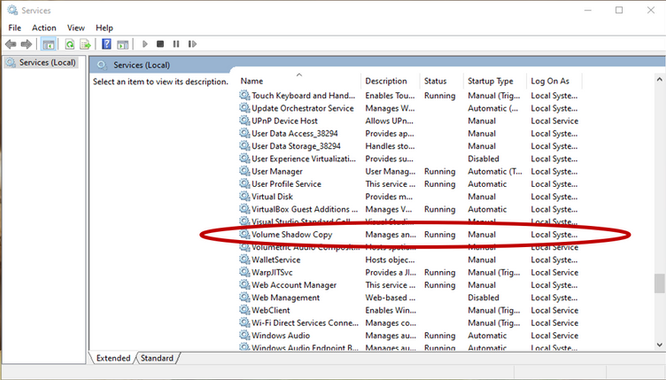Viewport: 666px width, 380px height.
Task: Click the Restart Service icon
Action: click(x=192, y=44)
